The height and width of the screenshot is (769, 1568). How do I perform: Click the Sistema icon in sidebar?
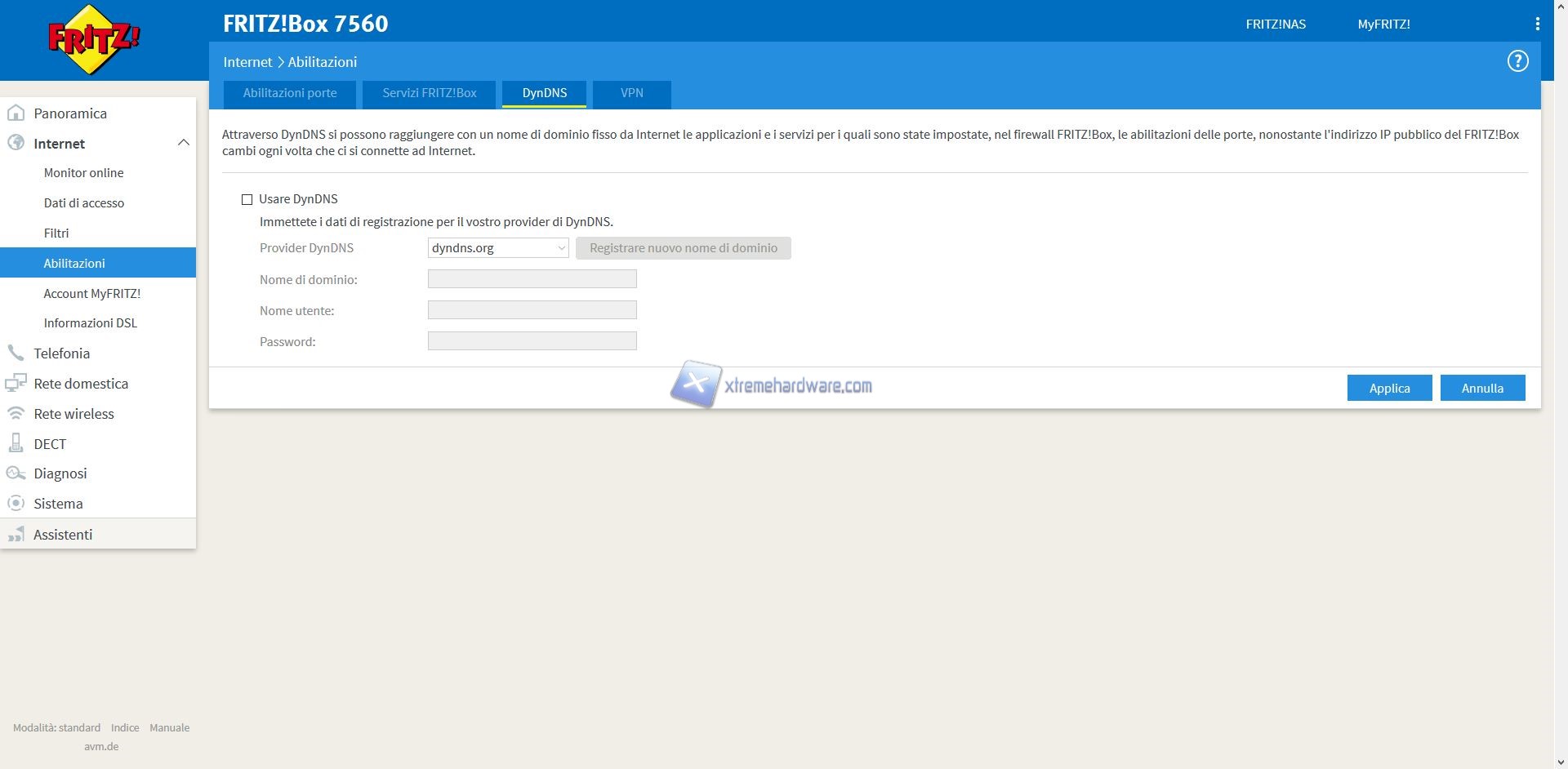tap(16, 504)
